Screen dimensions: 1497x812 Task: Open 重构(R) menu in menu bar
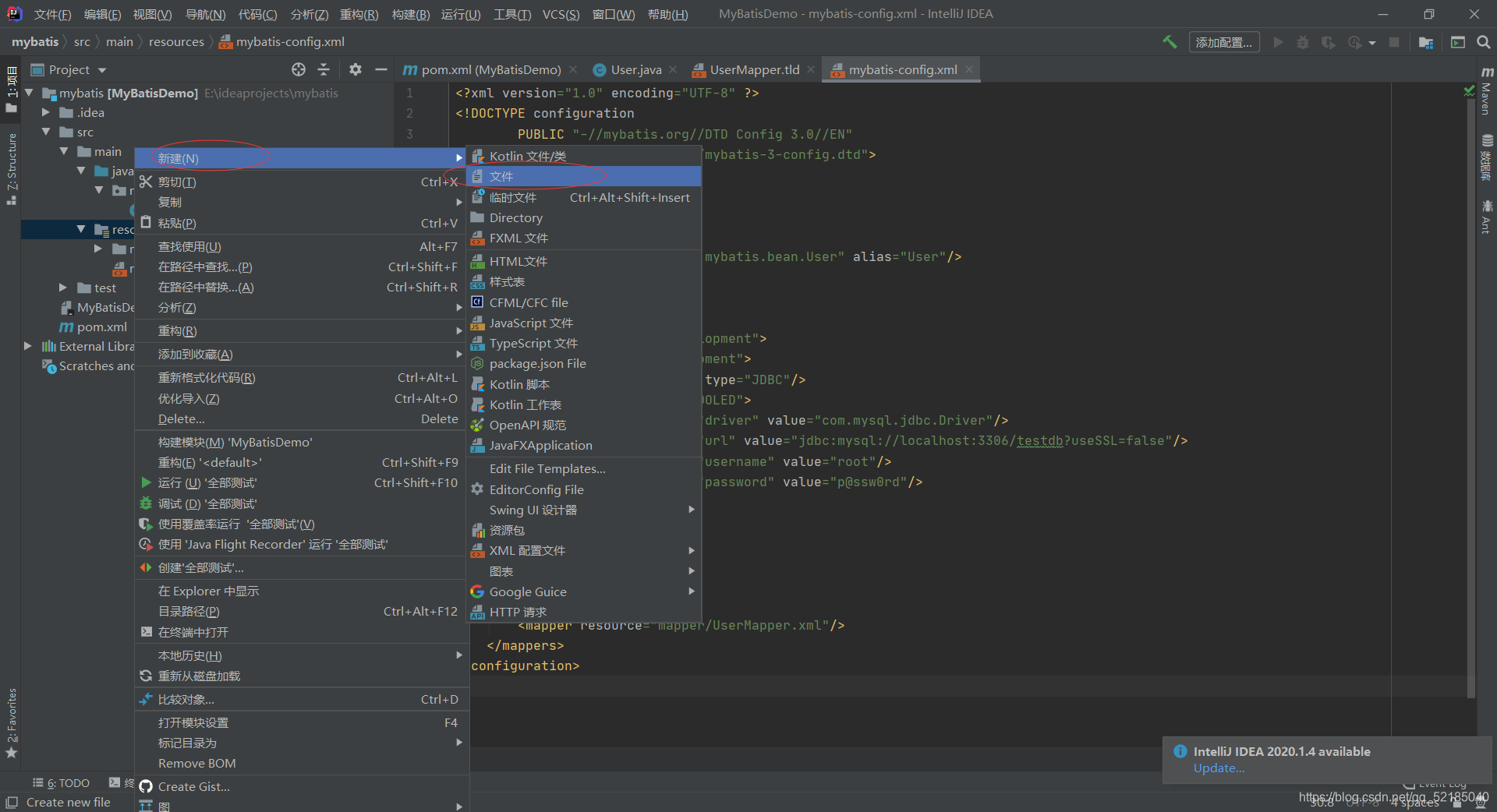click(x=359, y=14)
